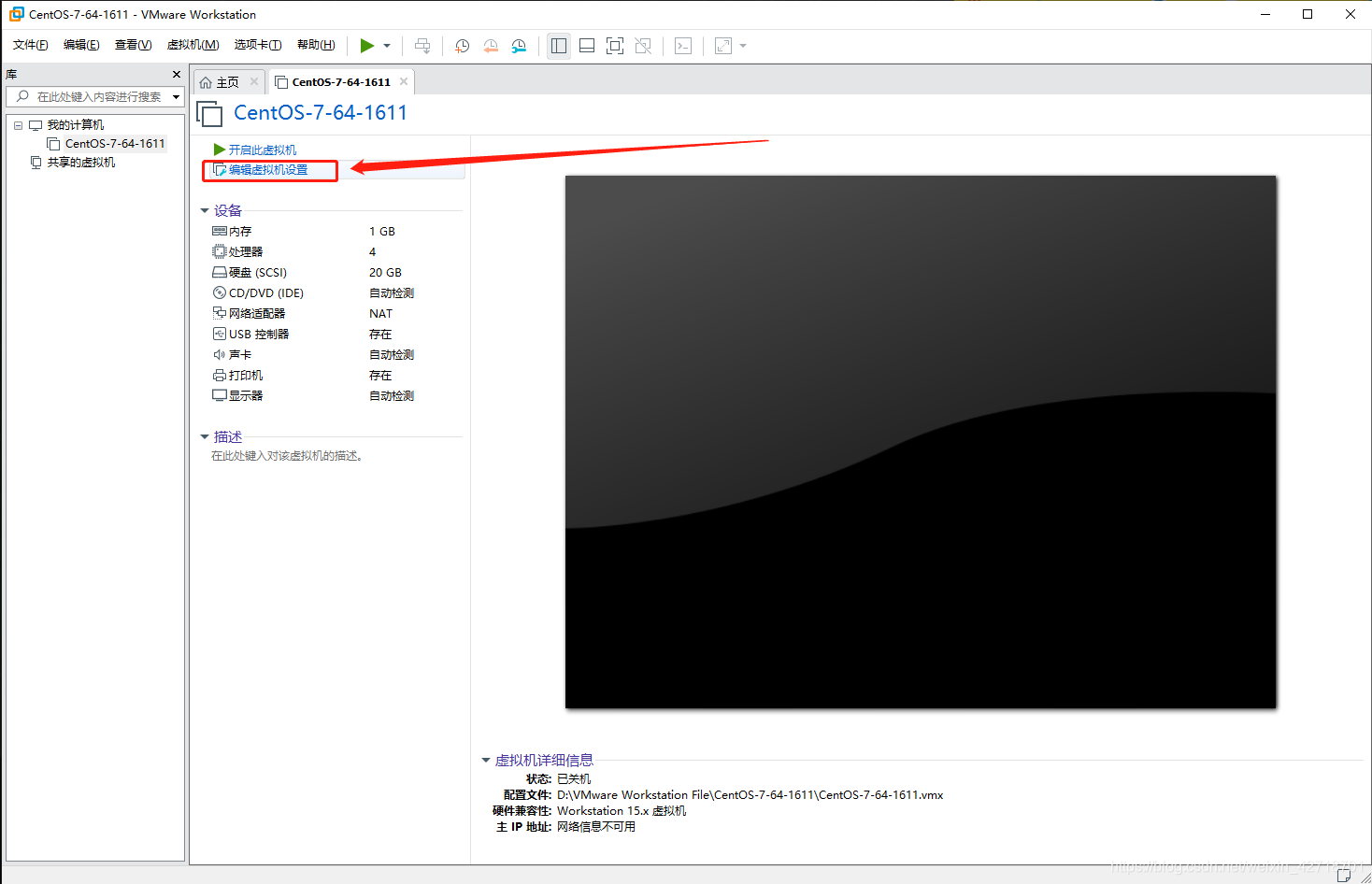Open the 文件(F) menu
Image resolution: width=1372 pixels, height=884 pixels.
click(31, 45)
